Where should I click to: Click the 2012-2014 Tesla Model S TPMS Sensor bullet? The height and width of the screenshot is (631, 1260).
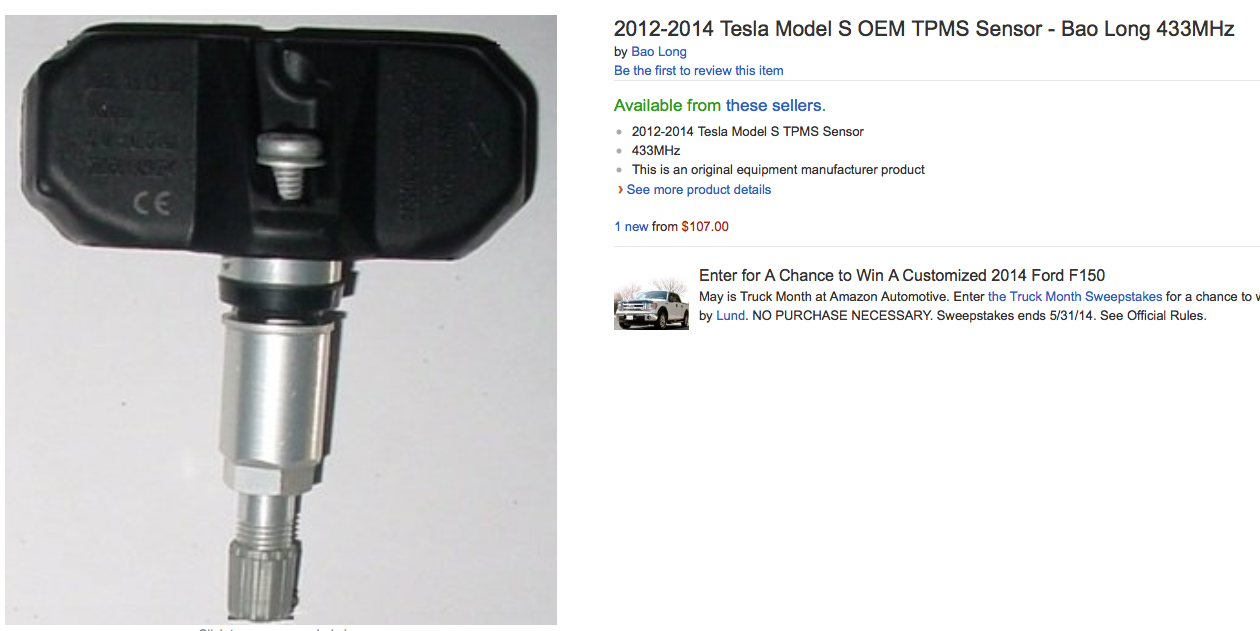[748, 132]
